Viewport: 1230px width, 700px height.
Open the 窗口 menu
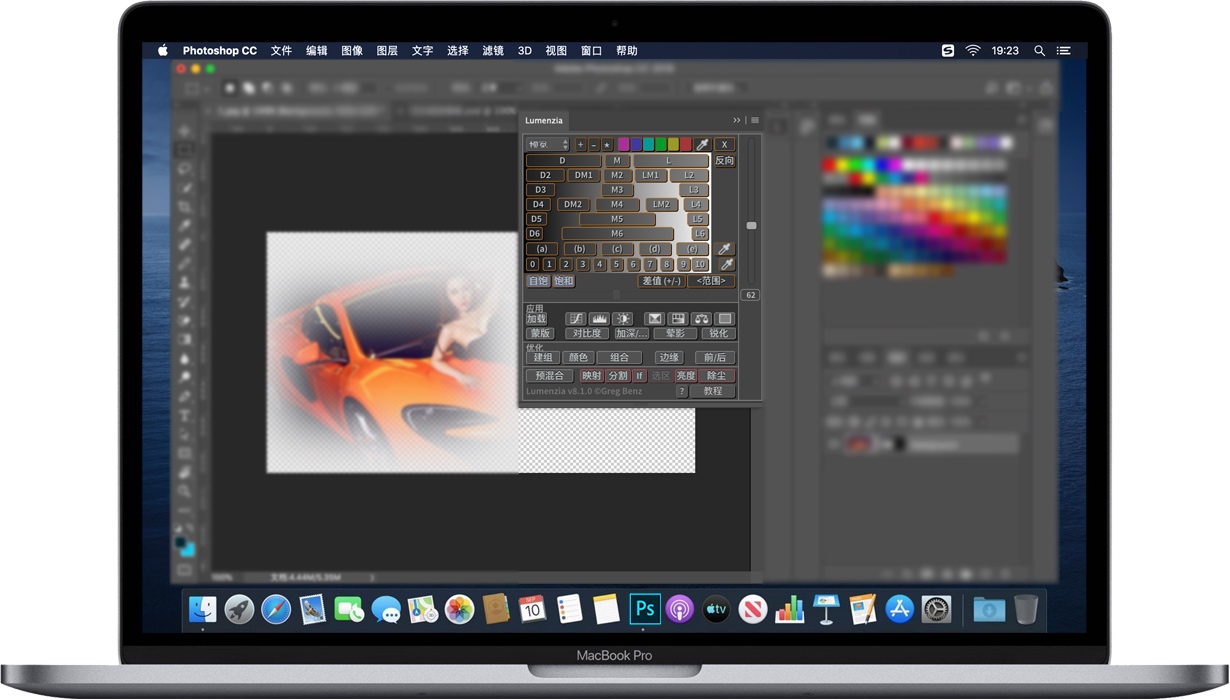pos(590,50)
